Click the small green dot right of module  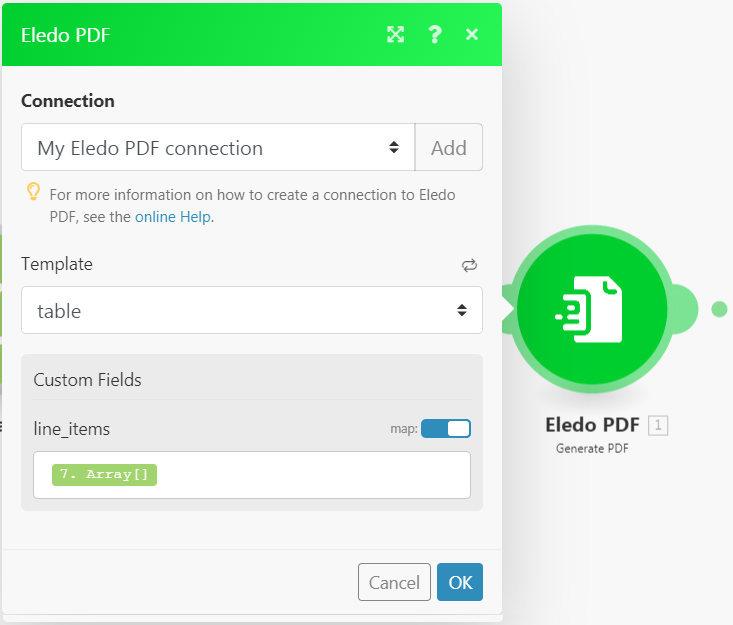(719, 309)
